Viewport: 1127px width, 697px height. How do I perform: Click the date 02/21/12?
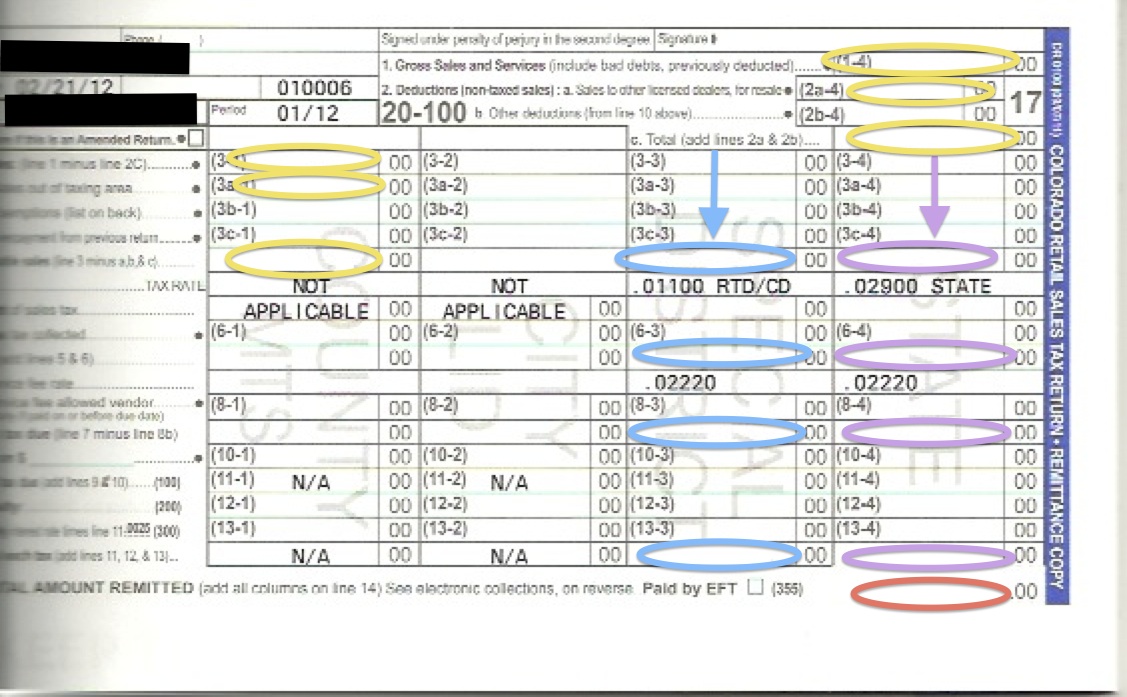pyautogui.click(x=64, y=87)
